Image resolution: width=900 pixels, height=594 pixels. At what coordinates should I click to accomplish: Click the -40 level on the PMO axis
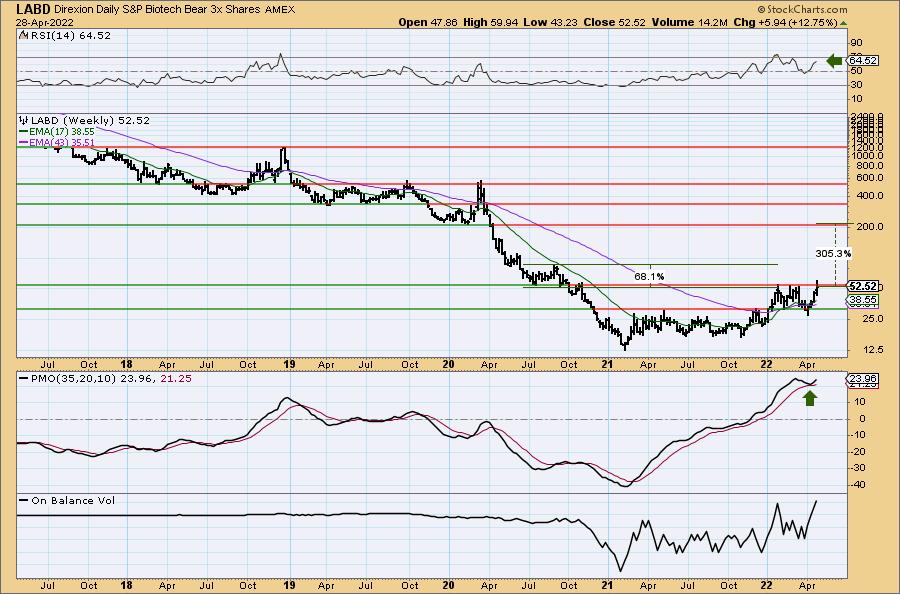tap(858, 484)
